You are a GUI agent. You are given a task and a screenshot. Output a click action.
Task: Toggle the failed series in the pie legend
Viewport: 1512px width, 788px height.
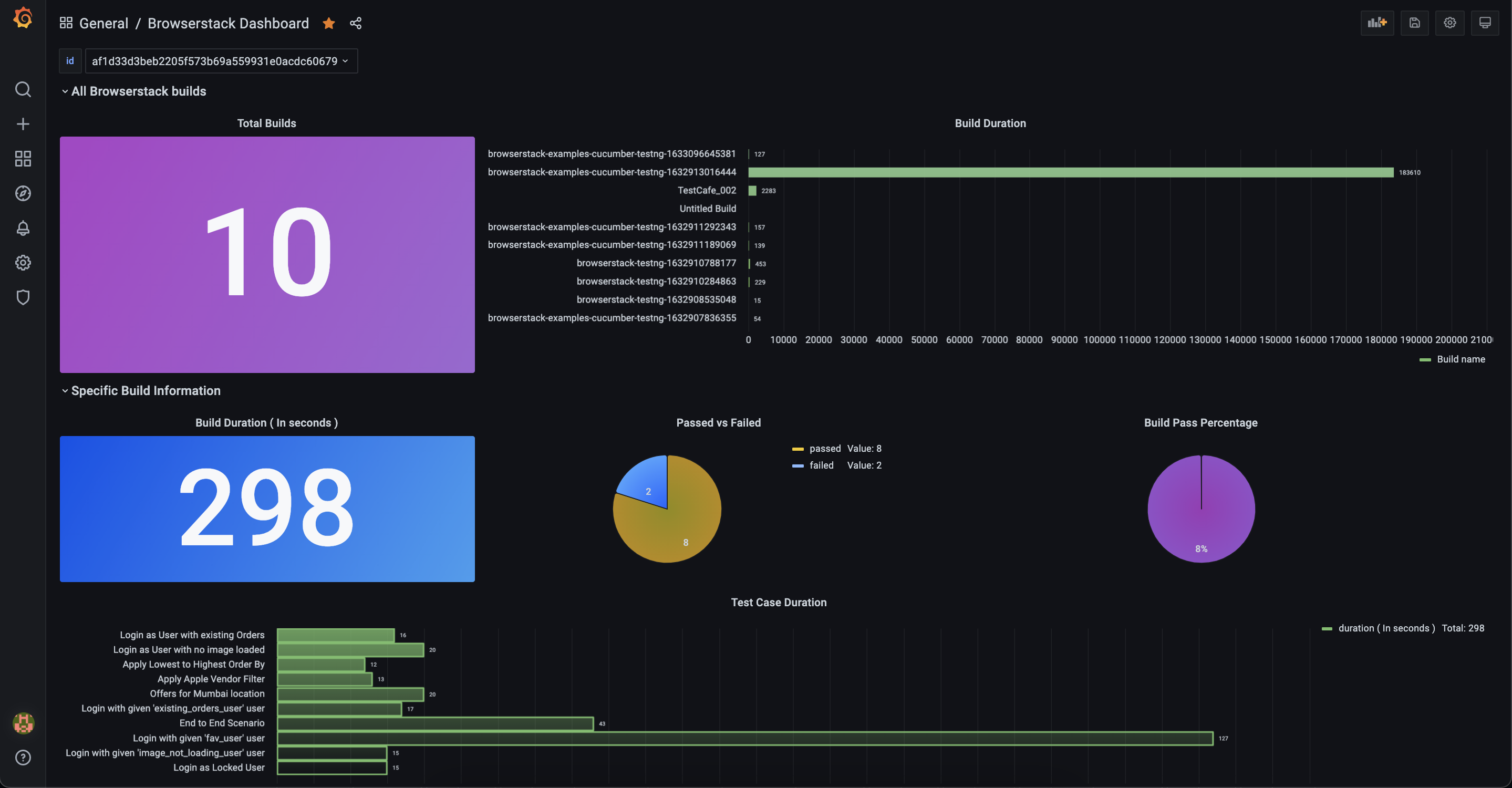coord(821,465)
